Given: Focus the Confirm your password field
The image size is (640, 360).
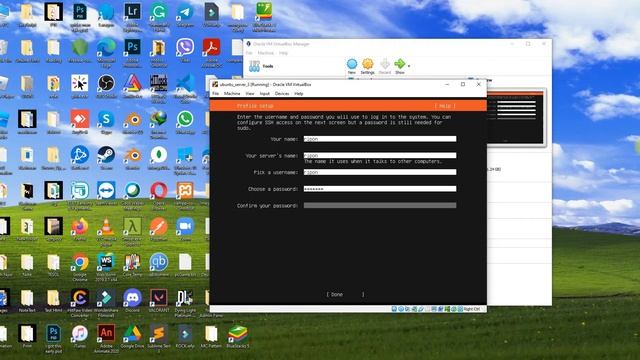Looking at the screenshot, I should pyautogui.click(x=380, y=205).
